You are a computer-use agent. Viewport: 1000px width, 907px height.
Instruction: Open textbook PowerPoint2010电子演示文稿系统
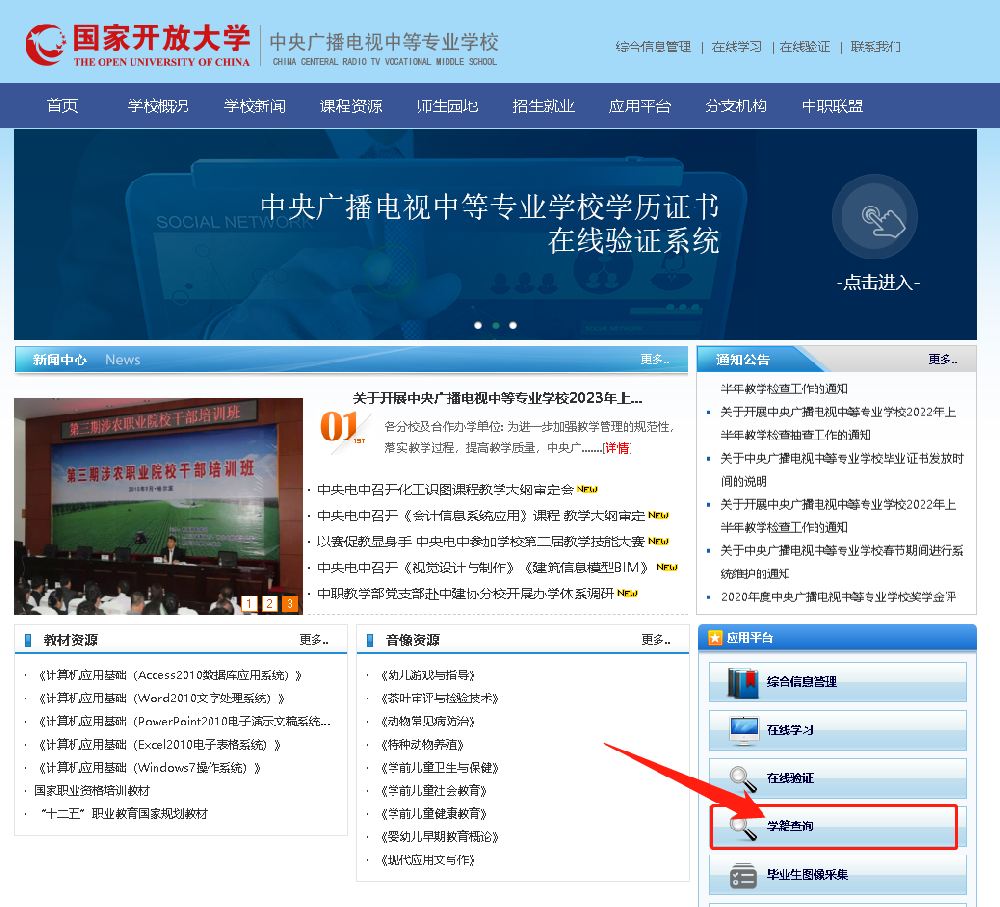pyautogui.click(x=183, y=721)
